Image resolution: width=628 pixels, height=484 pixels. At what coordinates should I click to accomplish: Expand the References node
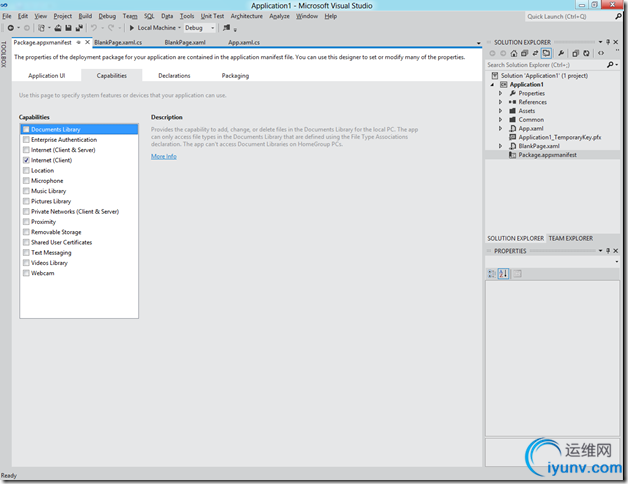click(x=500, y=102)
